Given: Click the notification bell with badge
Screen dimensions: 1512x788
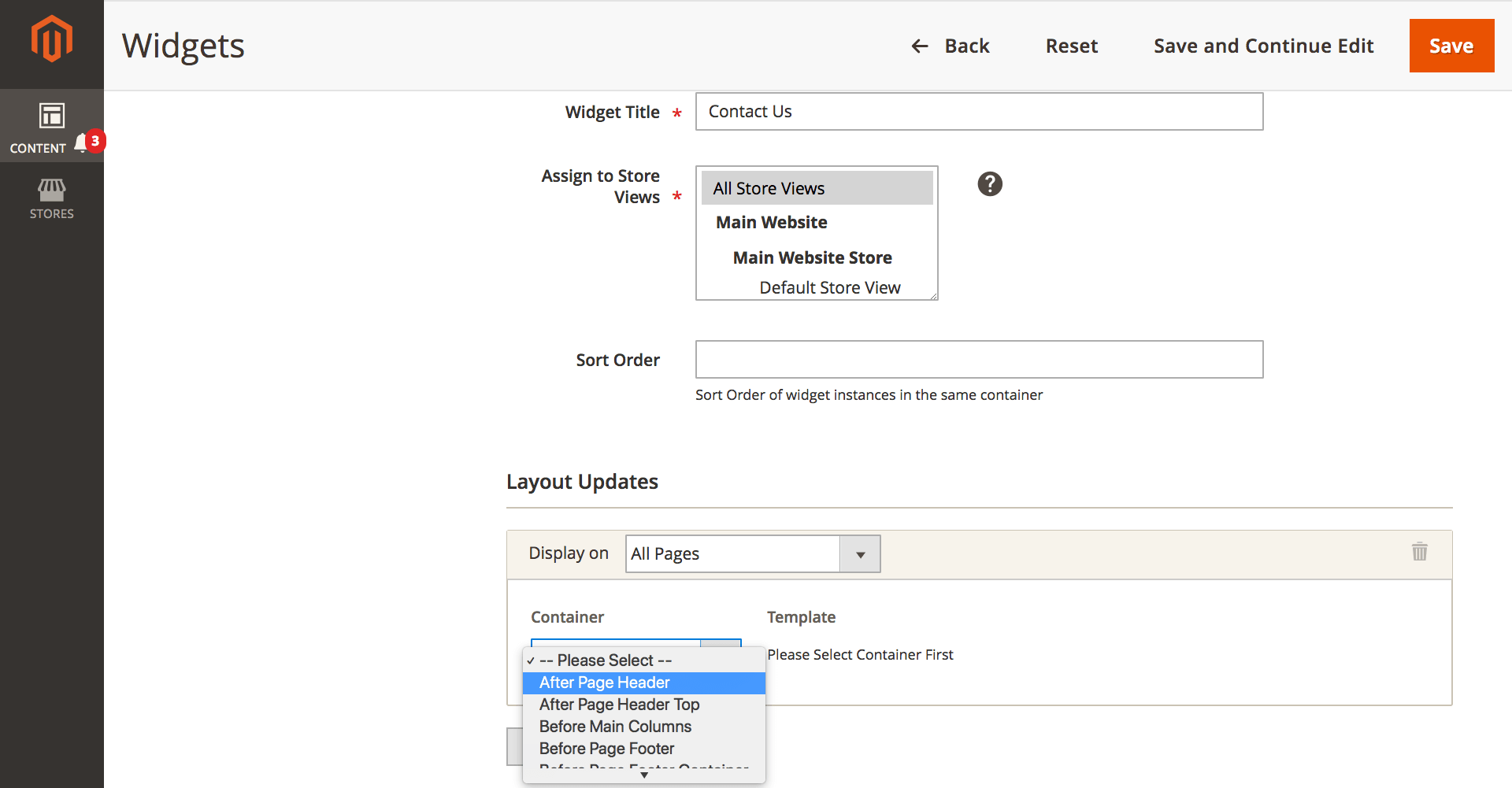Looking at the screenshot, I should pos(82,143).
